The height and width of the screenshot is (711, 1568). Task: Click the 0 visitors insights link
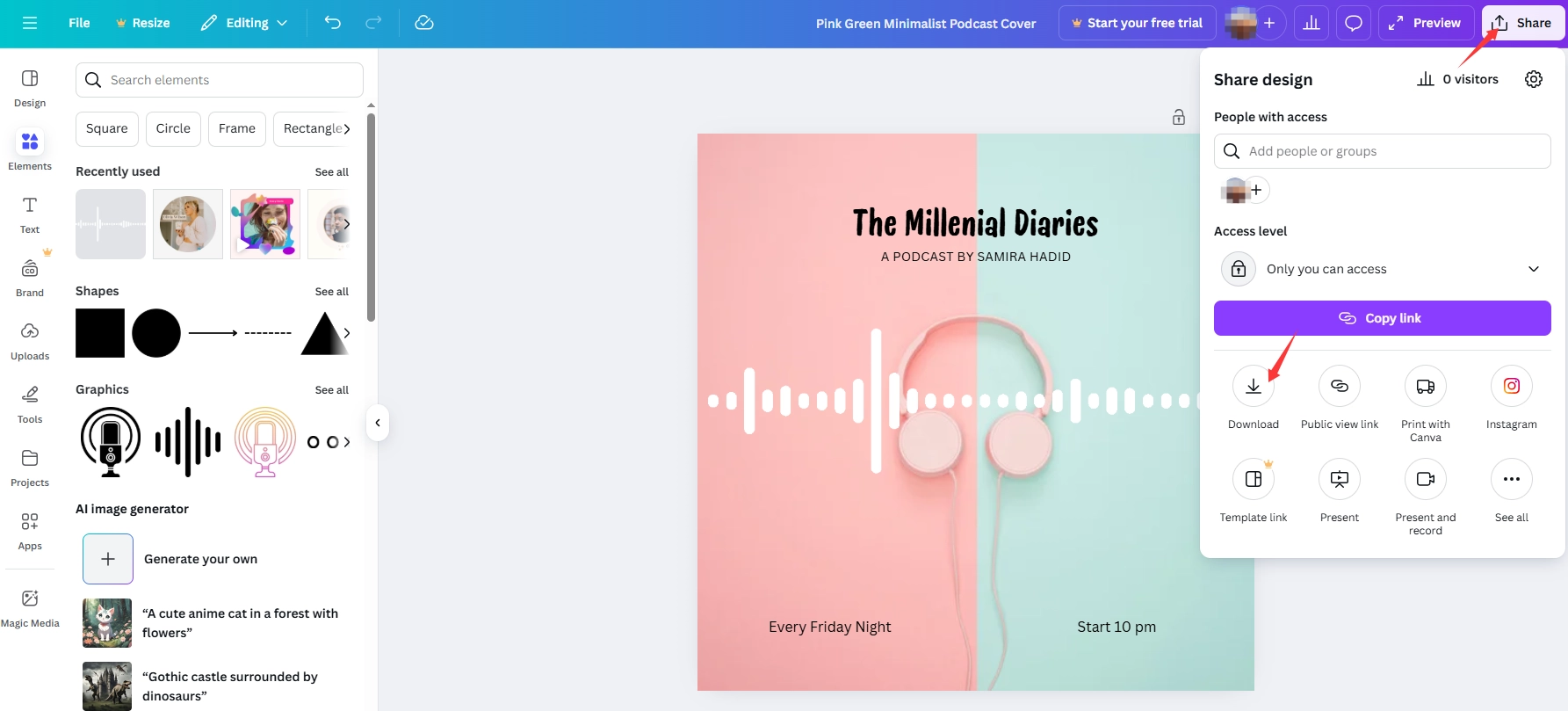click(1458, 79)
